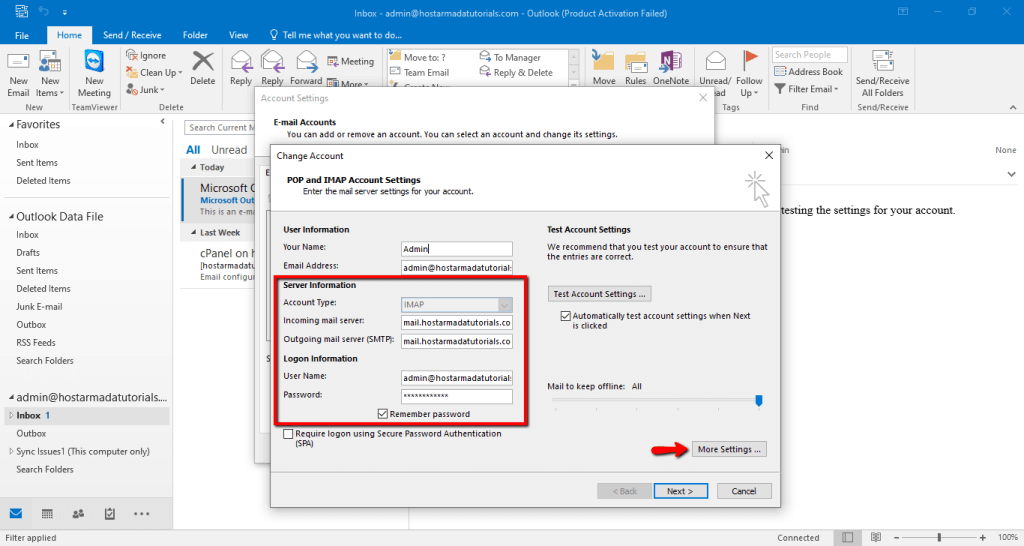Collapse the admin@hostarmadatutorials account group
This screenshot has height=546, width=1024.
11,398
